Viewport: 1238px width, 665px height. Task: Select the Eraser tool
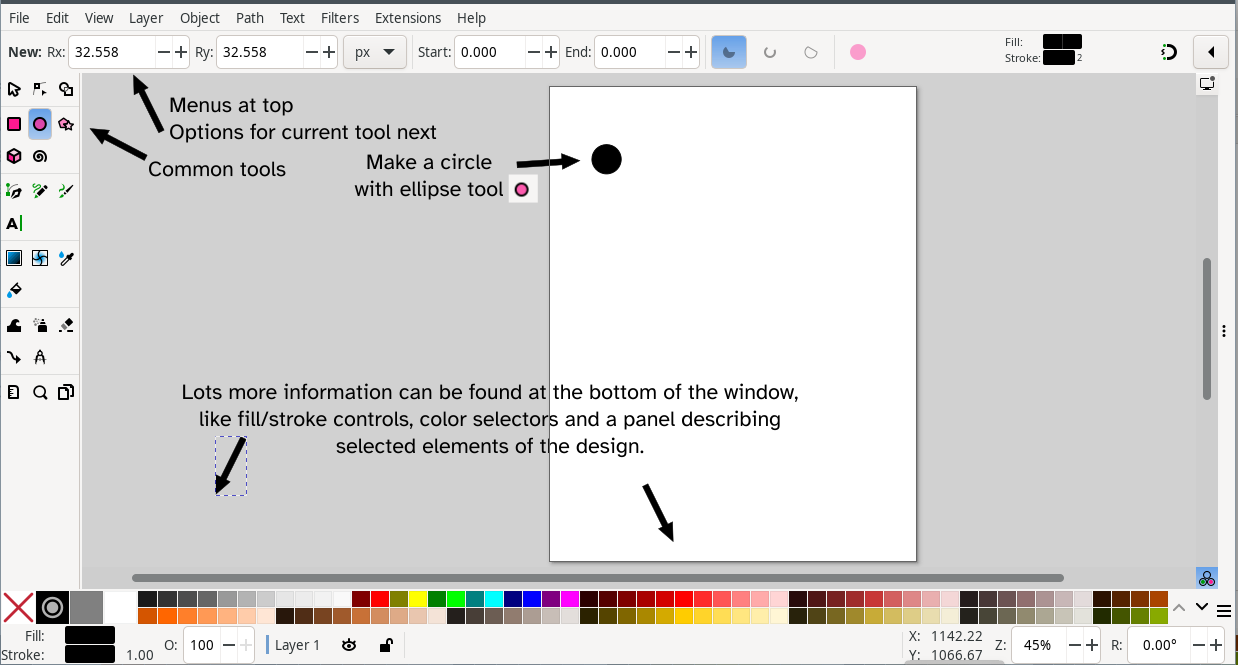pyautogui.click(x=66, y=325)
